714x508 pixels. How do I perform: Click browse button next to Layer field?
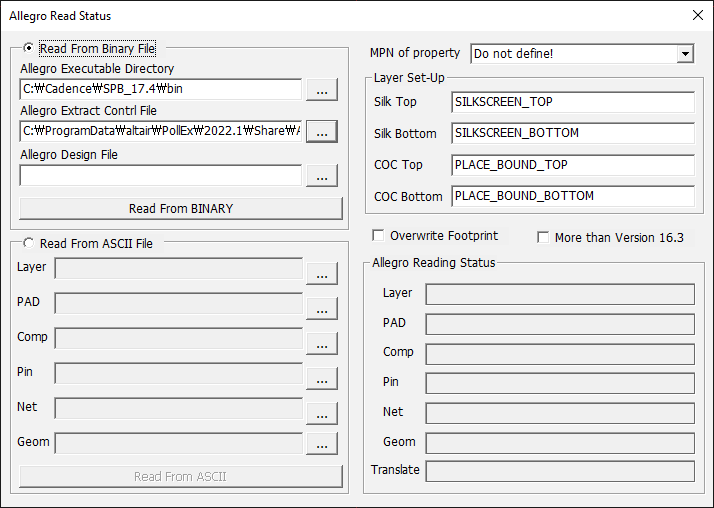321,272
